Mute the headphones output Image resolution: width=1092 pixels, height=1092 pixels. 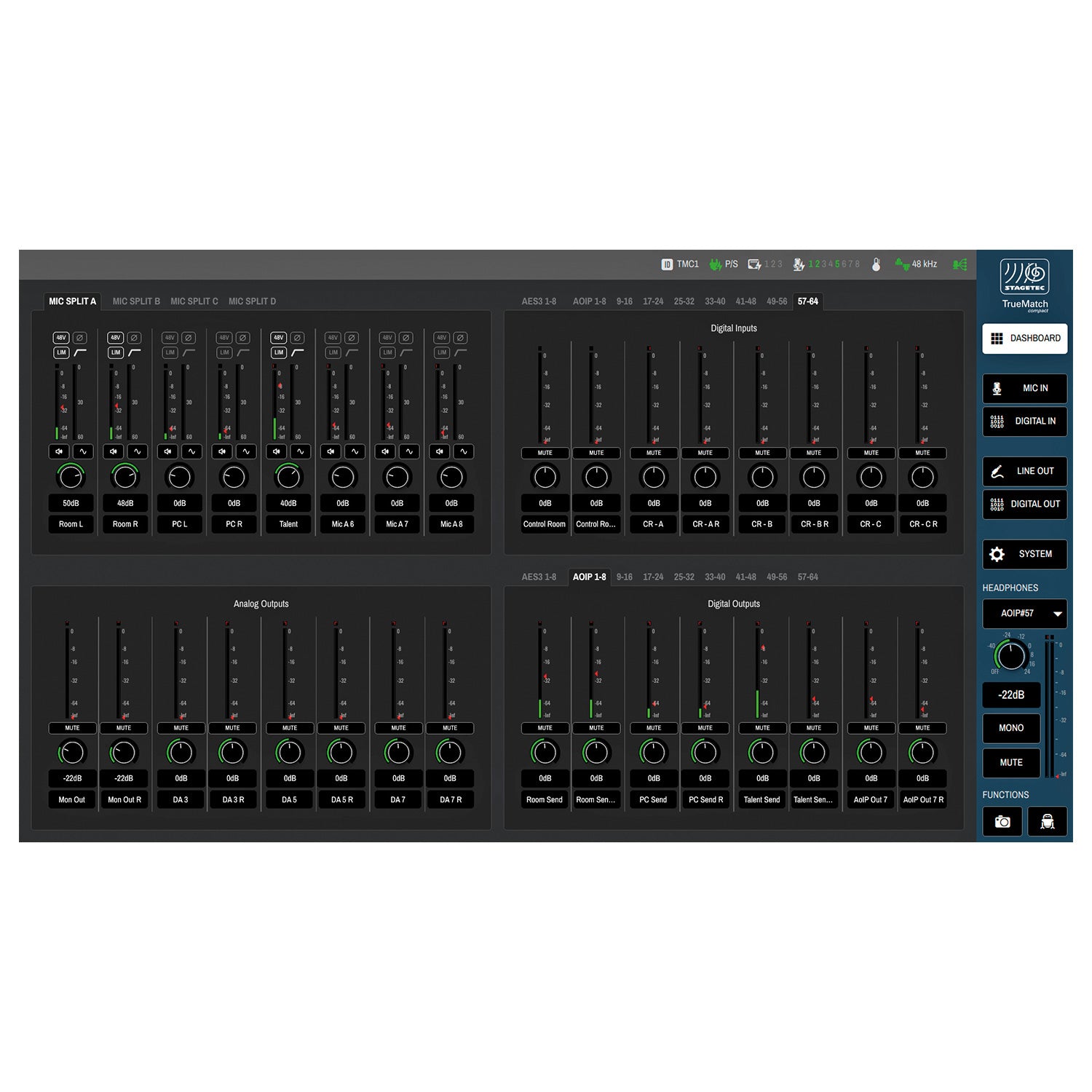click(x=1011, y=762)
